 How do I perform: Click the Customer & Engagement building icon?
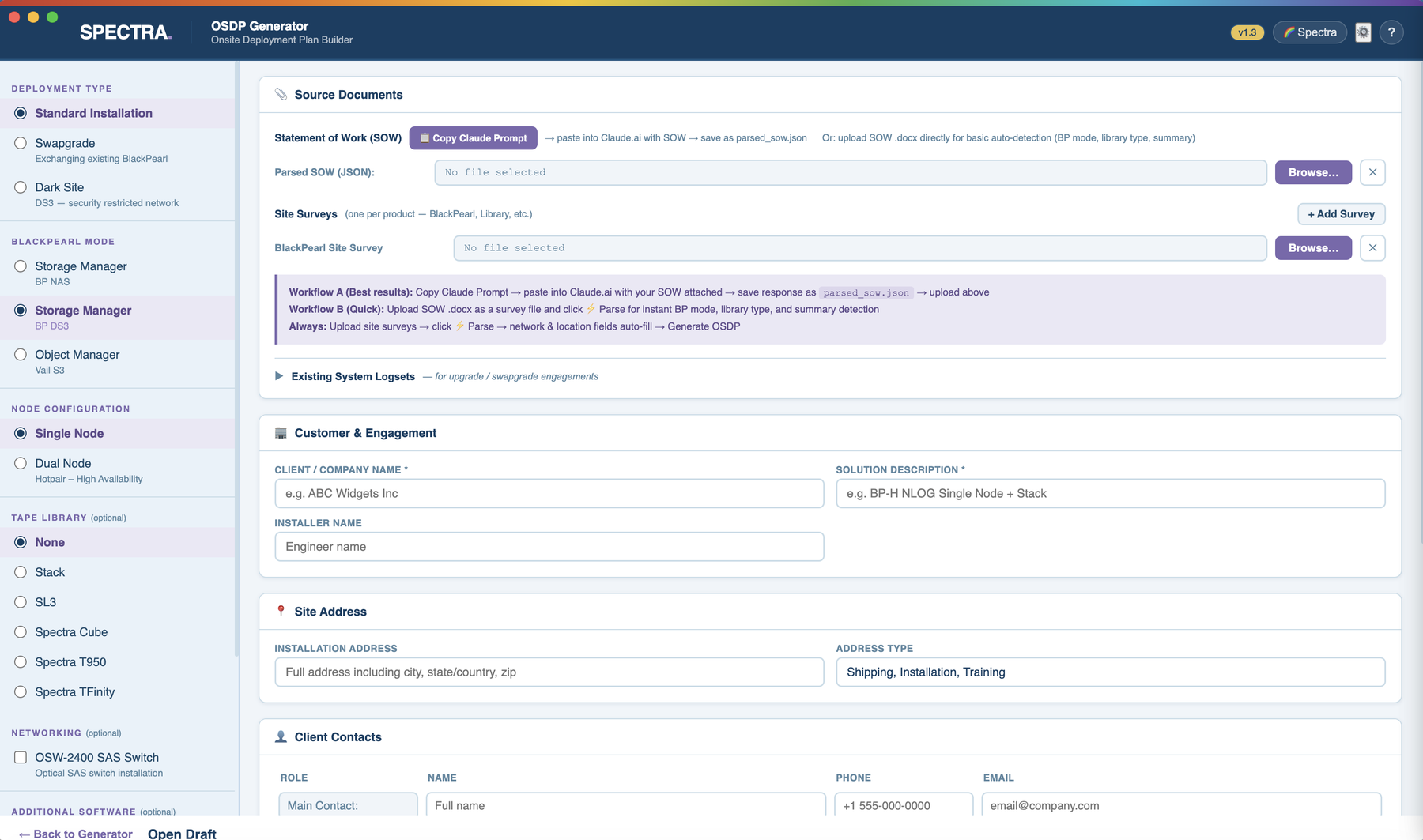[x=281, y=433]
